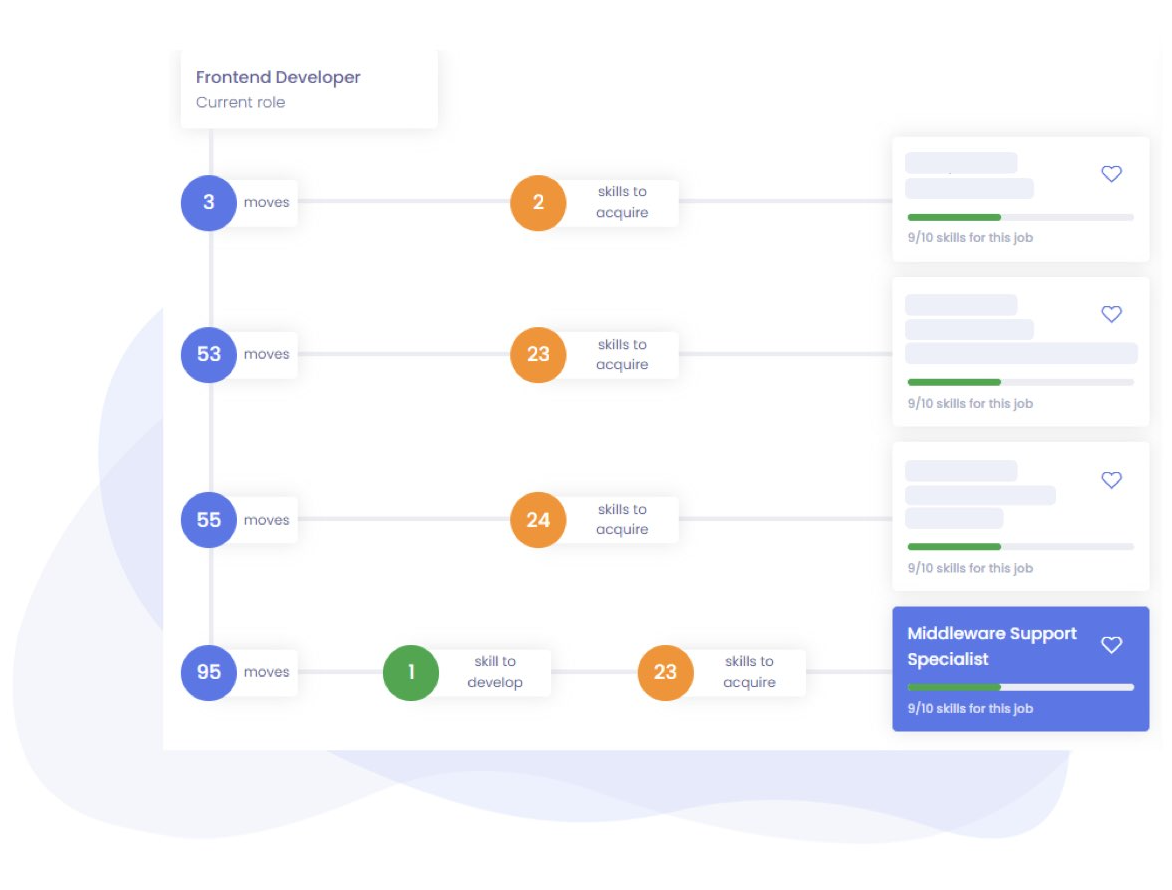Toggle heart on the third job card
1172x890 pixels.
click(1111, 480)
